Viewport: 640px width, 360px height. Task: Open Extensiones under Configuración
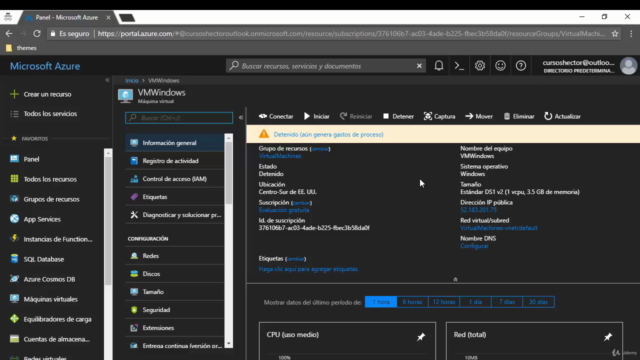pos(175,328)
